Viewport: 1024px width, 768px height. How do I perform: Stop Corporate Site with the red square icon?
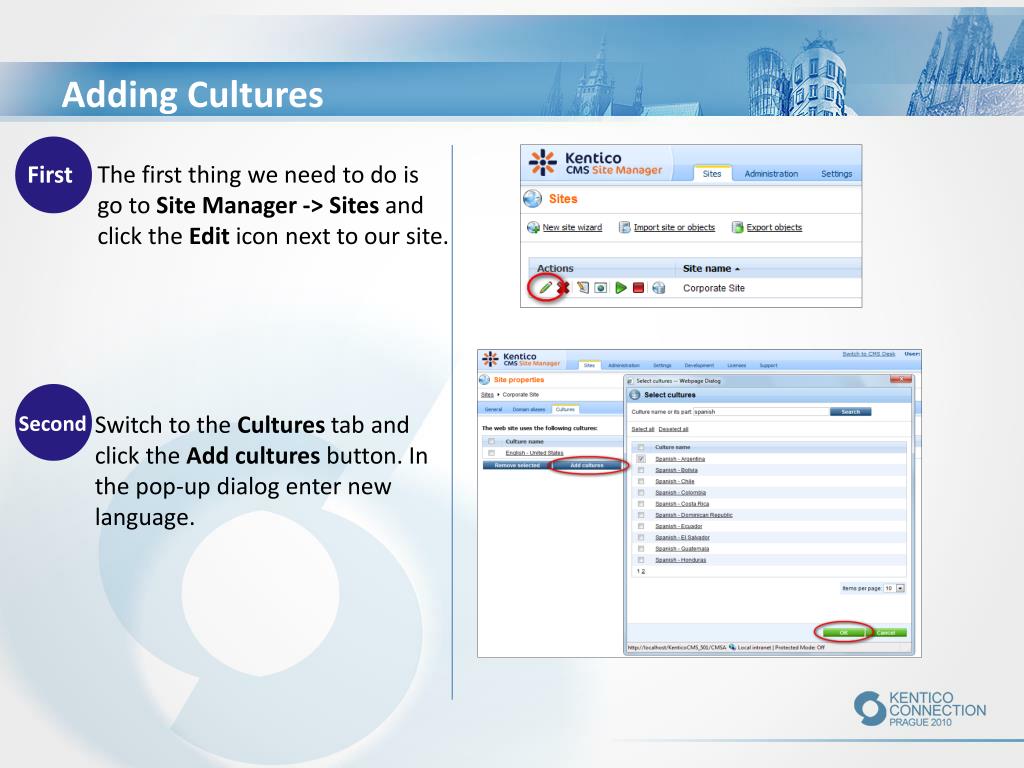point(639,287)
